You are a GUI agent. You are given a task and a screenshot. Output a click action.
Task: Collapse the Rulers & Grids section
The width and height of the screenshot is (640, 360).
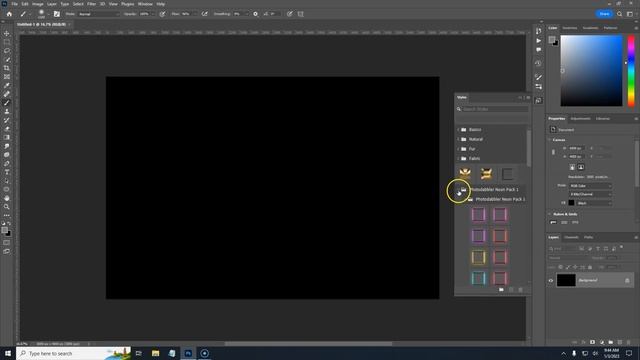[x=550, y=214]
